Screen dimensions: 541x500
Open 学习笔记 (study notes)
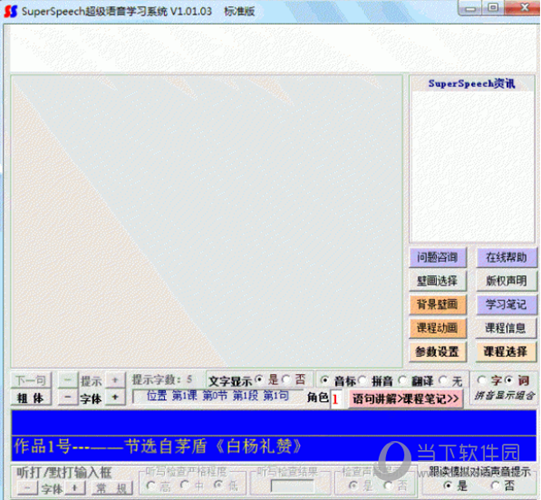[x=506, y=304]
